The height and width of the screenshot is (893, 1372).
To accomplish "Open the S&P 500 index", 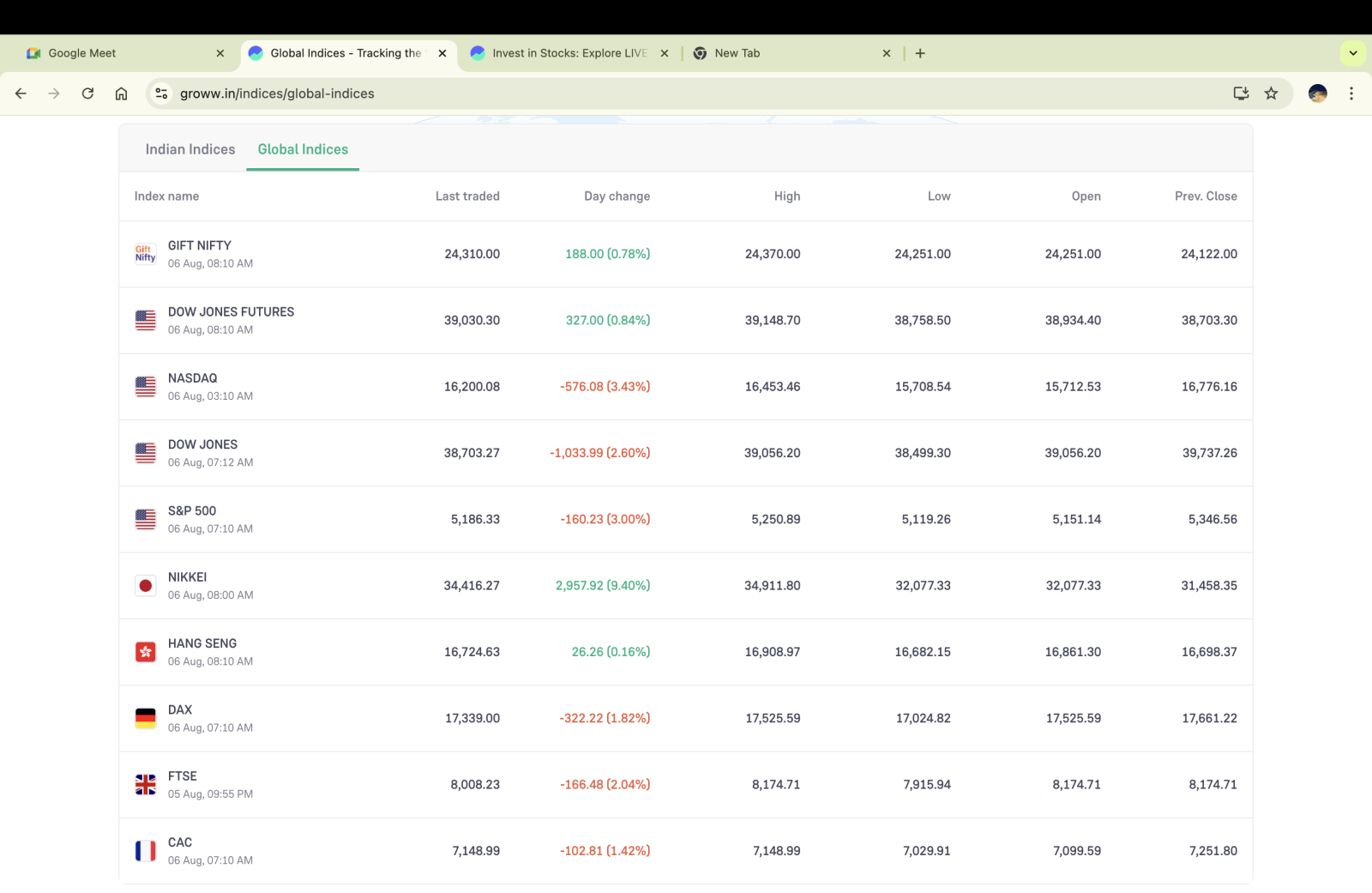I will [192, 510].
